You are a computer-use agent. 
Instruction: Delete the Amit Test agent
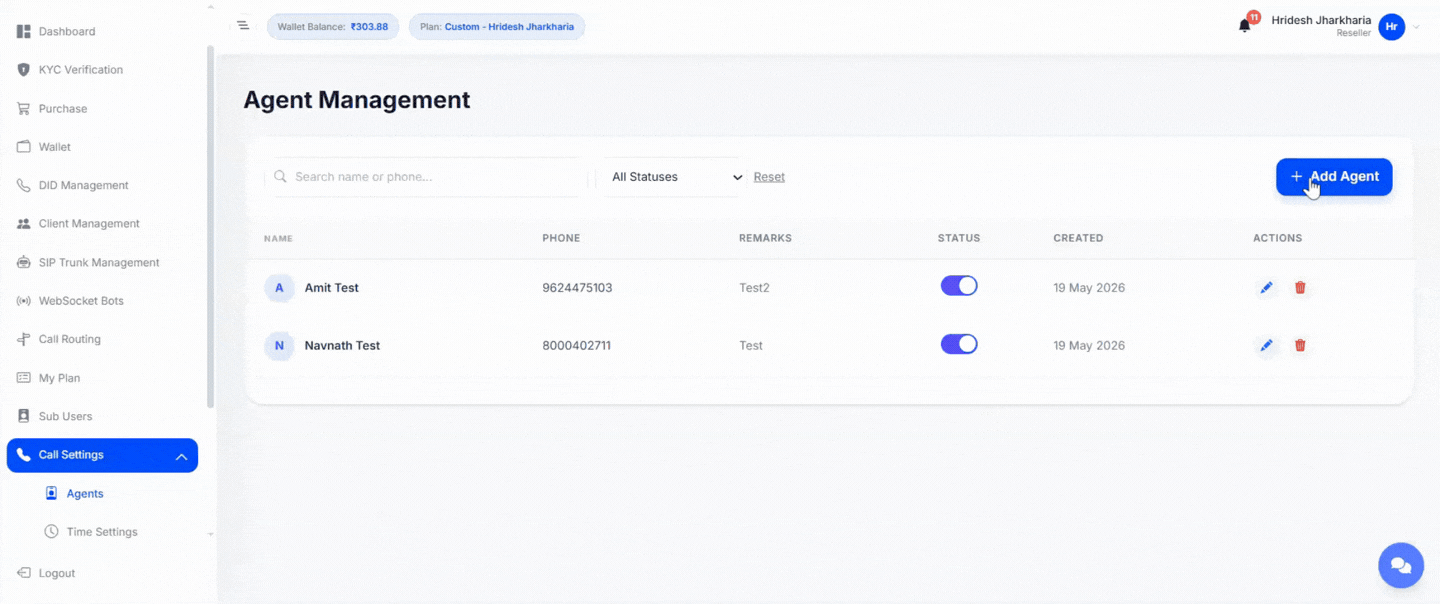point(1300,288)
